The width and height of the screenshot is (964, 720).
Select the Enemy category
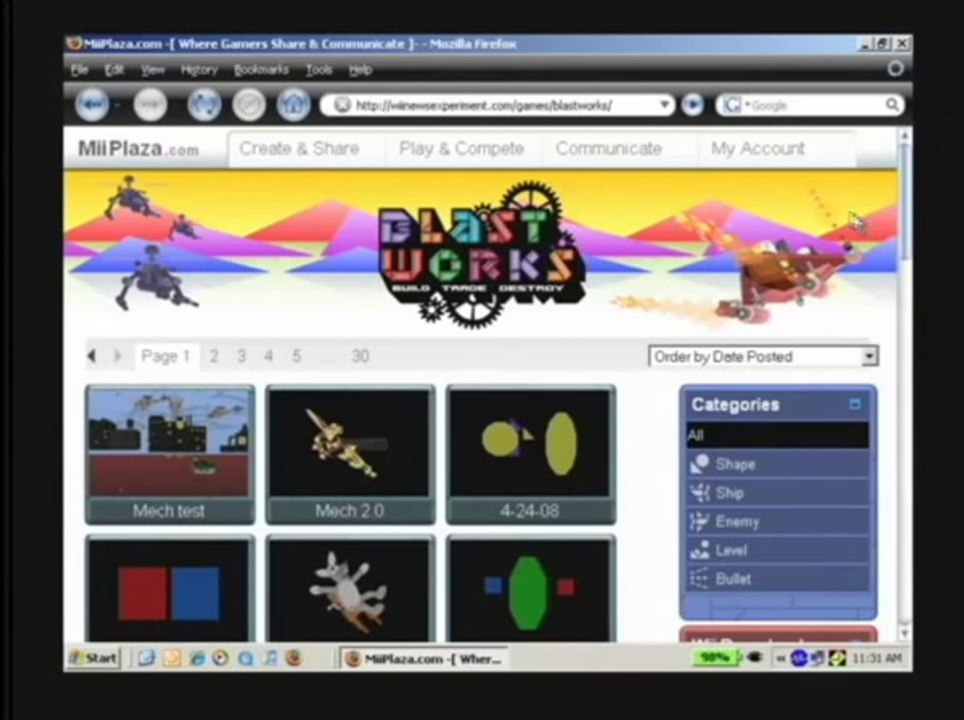(778, 522)
